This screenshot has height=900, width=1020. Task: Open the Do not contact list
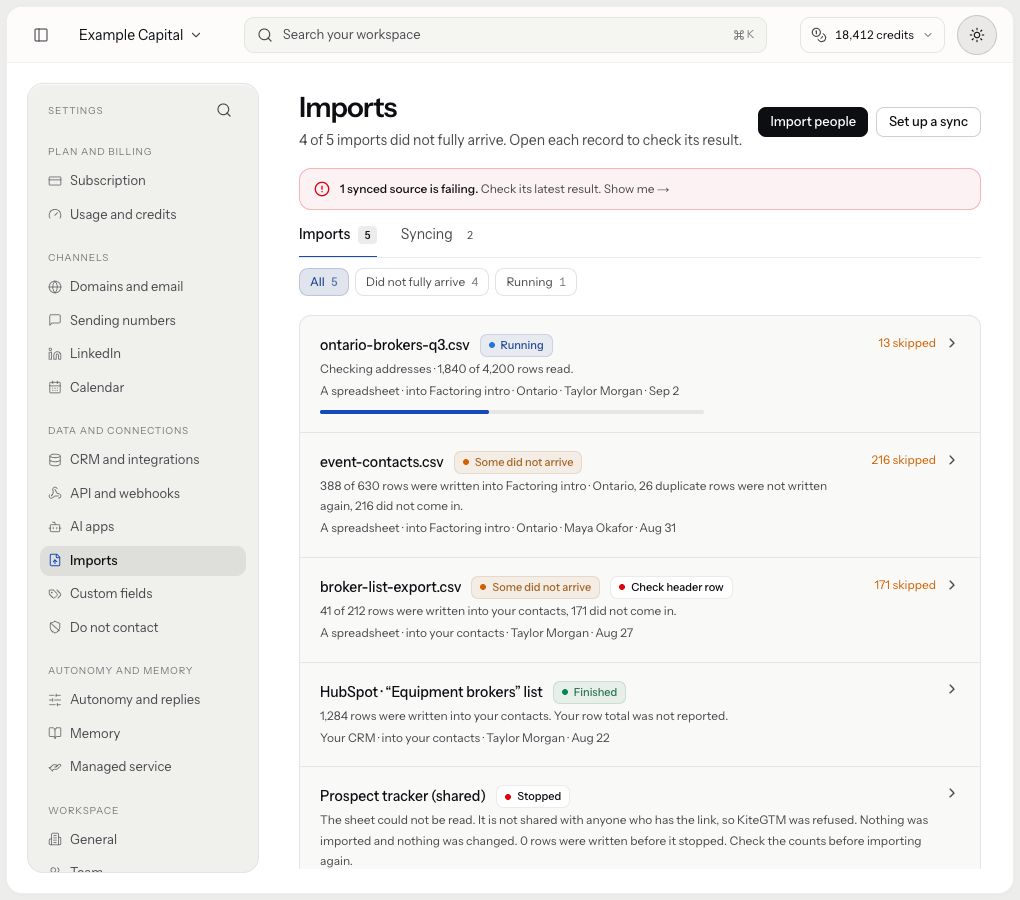pos(143,628)
